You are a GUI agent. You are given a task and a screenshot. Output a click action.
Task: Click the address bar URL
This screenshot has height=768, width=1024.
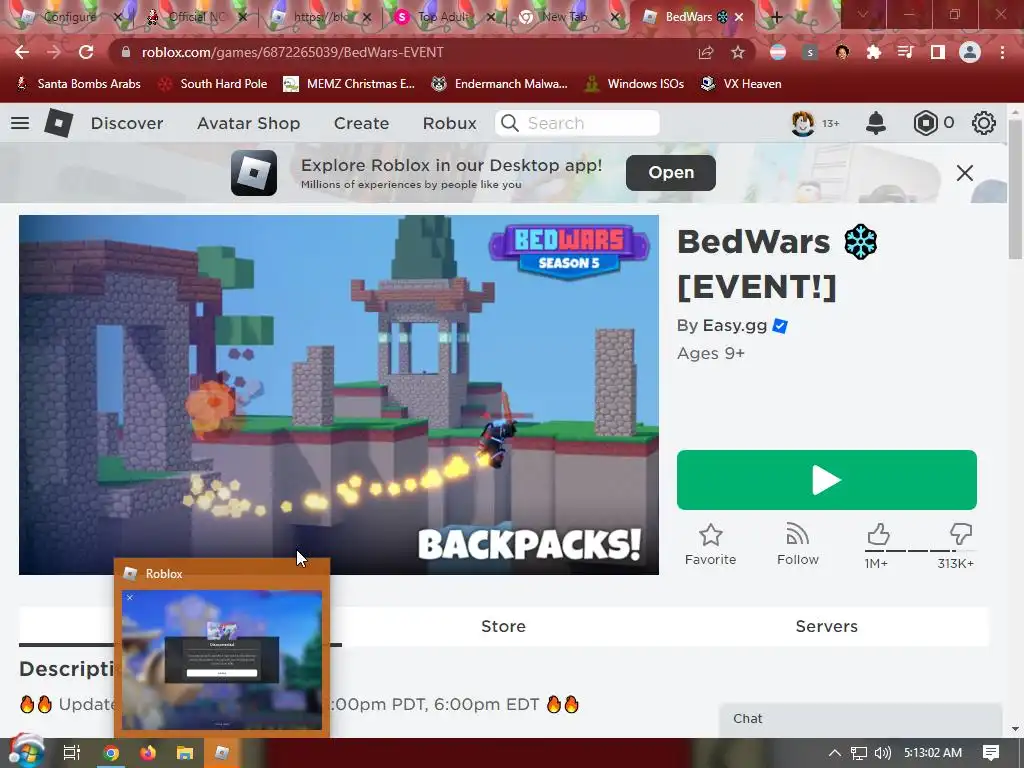[293, 52]
